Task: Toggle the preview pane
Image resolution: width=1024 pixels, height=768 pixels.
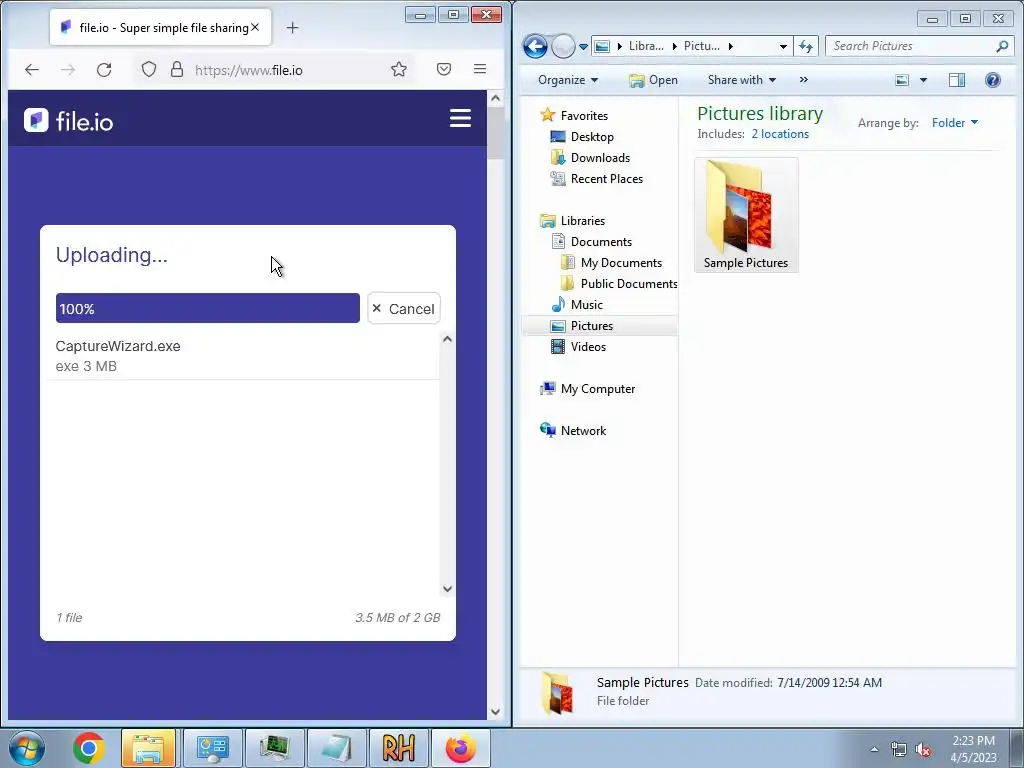Action: coord(957,80)
